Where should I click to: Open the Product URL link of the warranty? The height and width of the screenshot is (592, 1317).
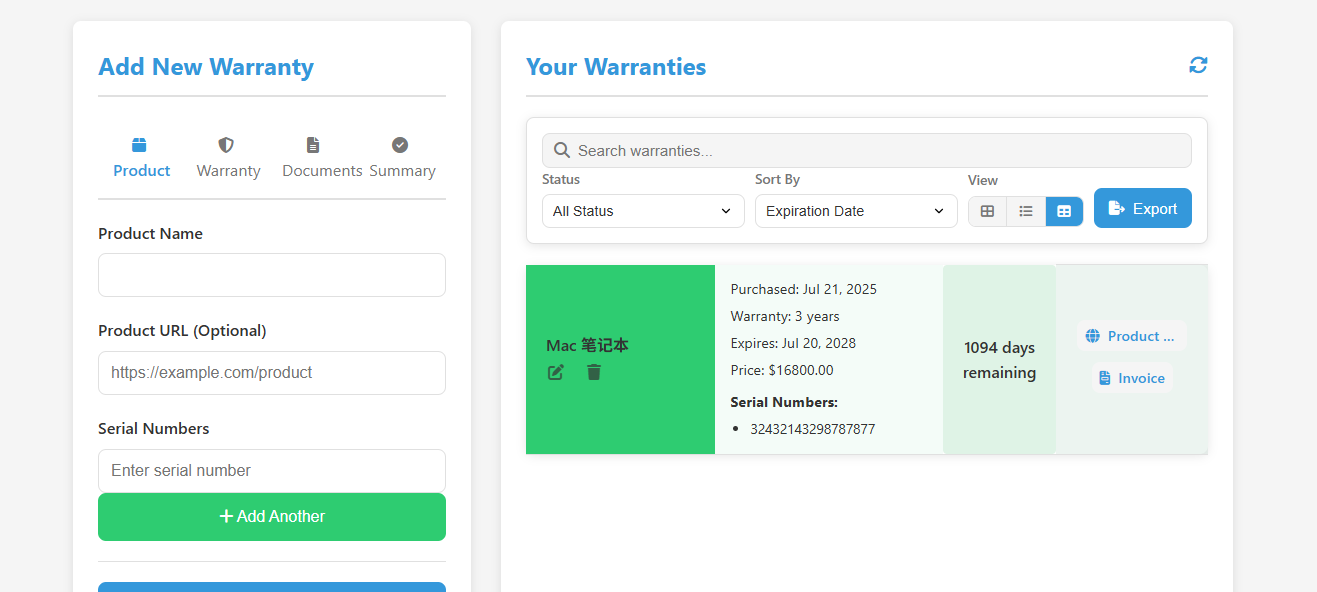1132,336
